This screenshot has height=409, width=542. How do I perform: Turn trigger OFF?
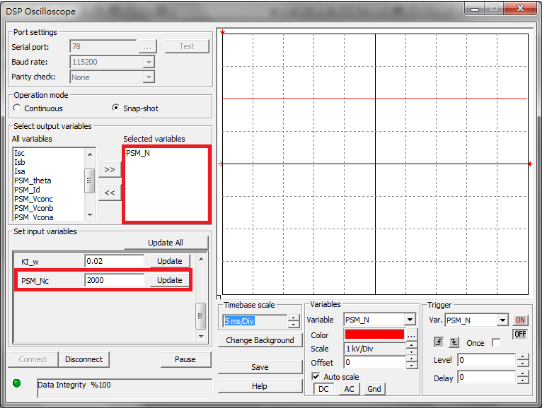tap(520, 334)
